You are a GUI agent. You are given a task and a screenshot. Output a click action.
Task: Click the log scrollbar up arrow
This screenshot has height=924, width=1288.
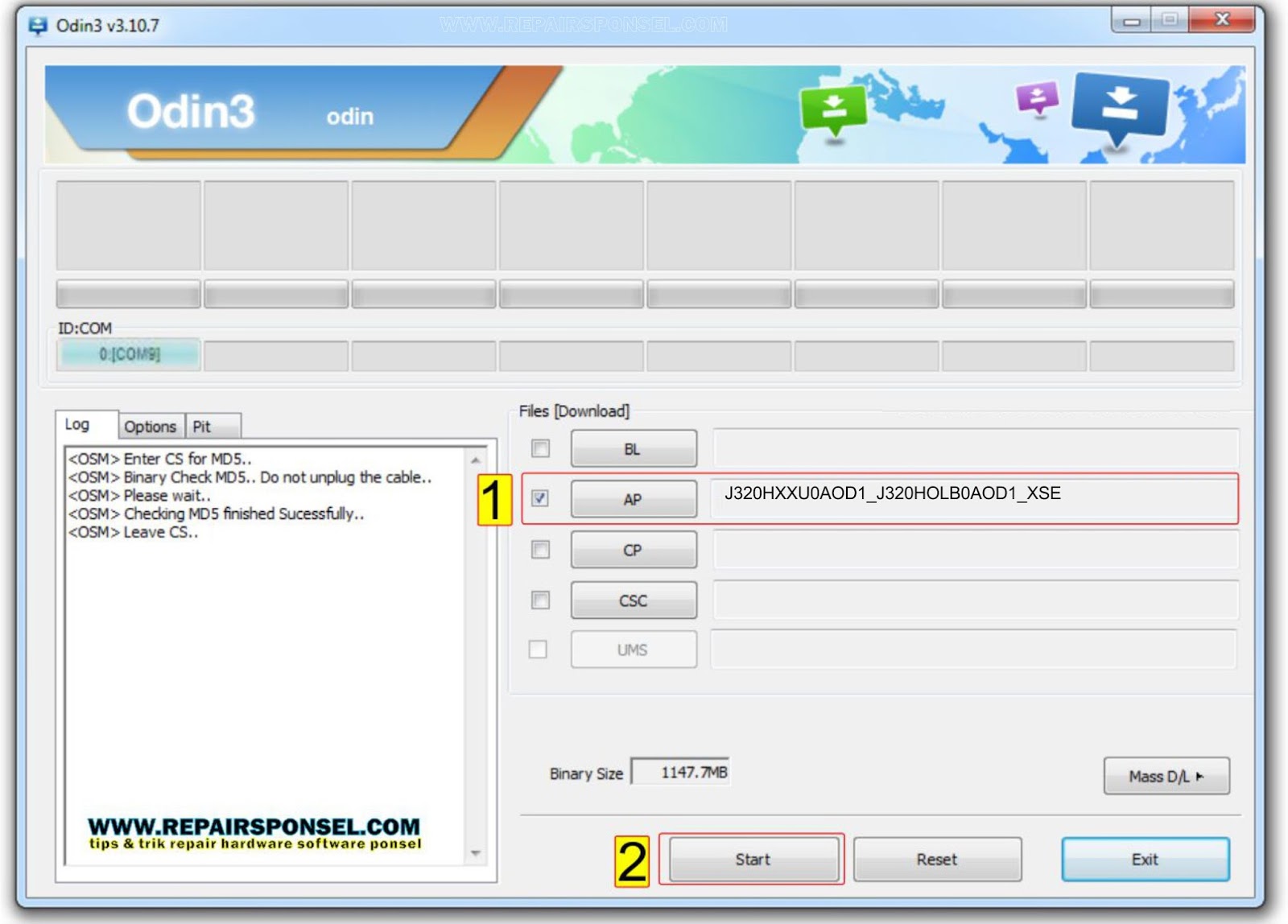tap(476, 460)
